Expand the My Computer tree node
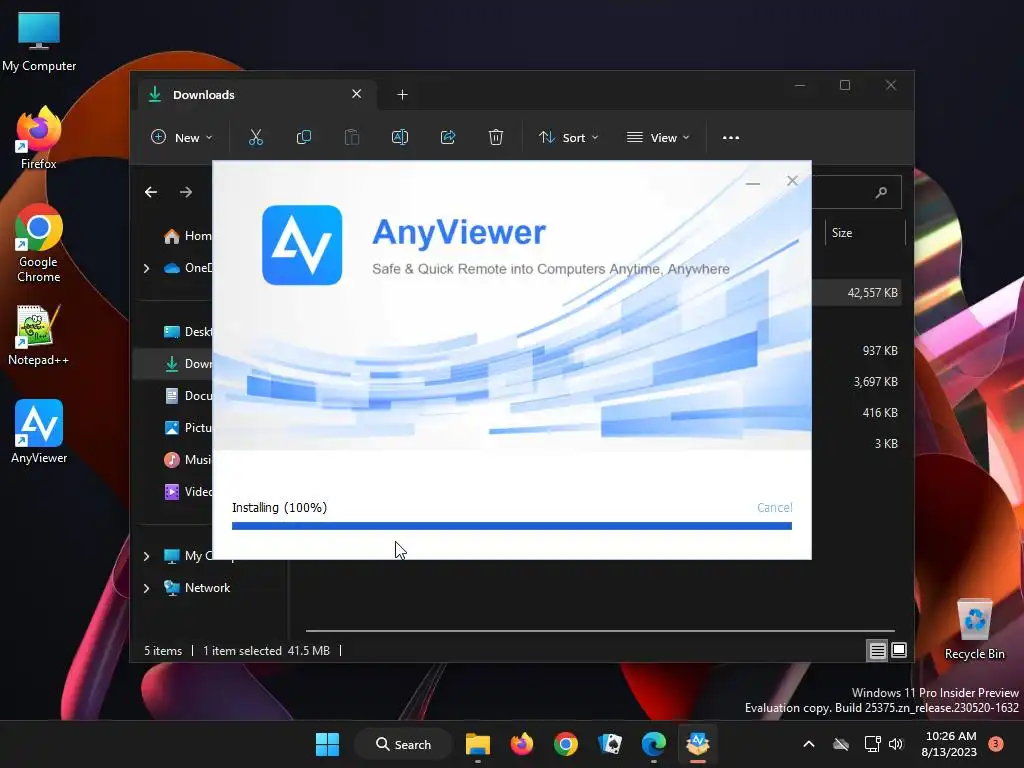Screen dimensions: 1024x768 [x=146, y=556]
